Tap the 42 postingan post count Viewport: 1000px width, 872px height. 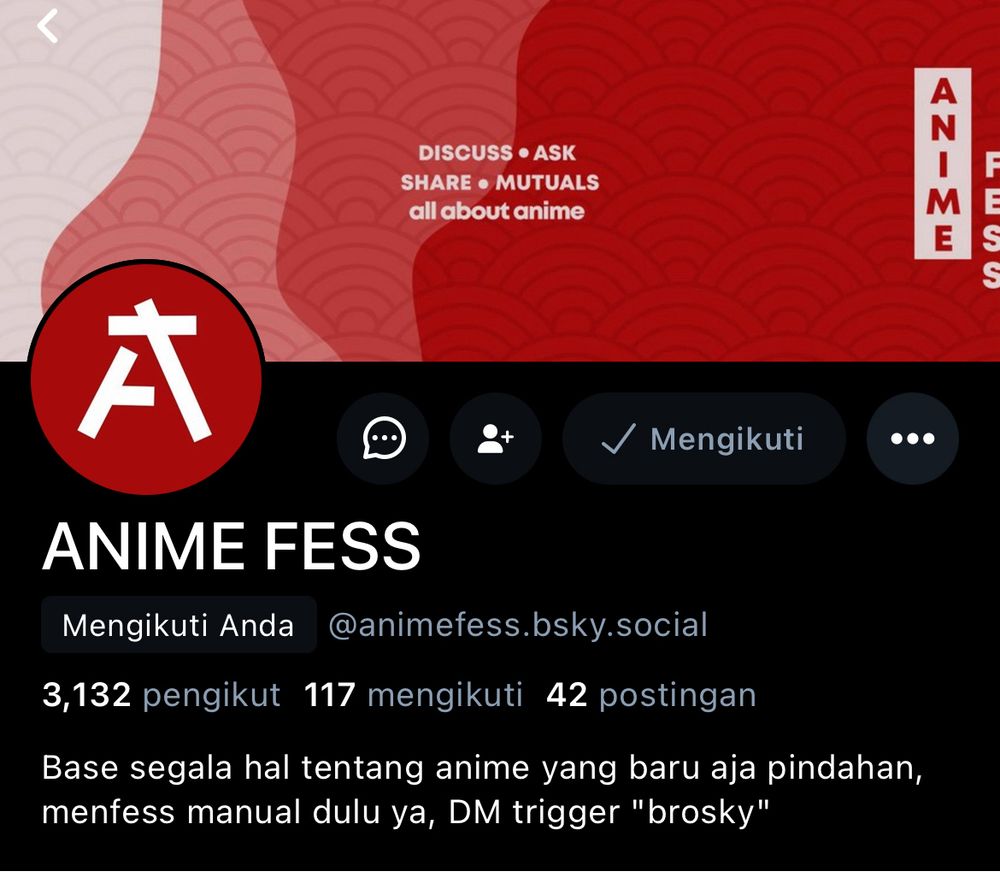pyautogui.click(x=651, y=695)
